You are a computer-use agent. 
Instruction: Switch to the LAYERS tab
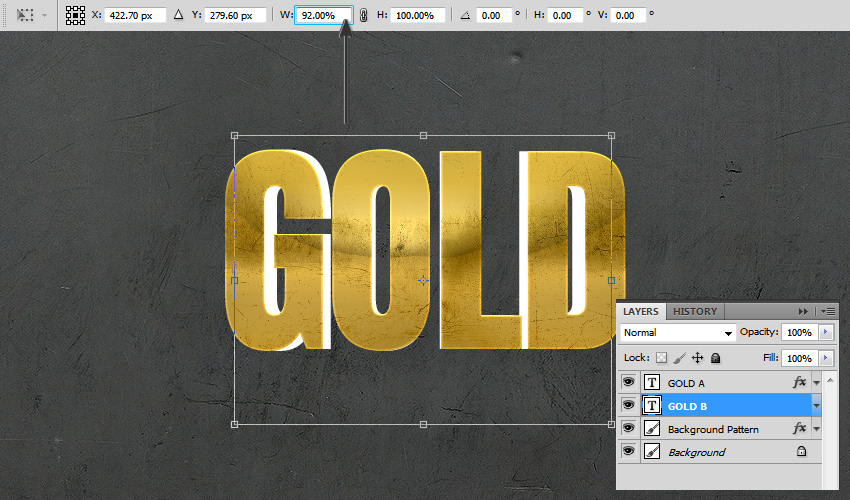click(x=641, y=311)
